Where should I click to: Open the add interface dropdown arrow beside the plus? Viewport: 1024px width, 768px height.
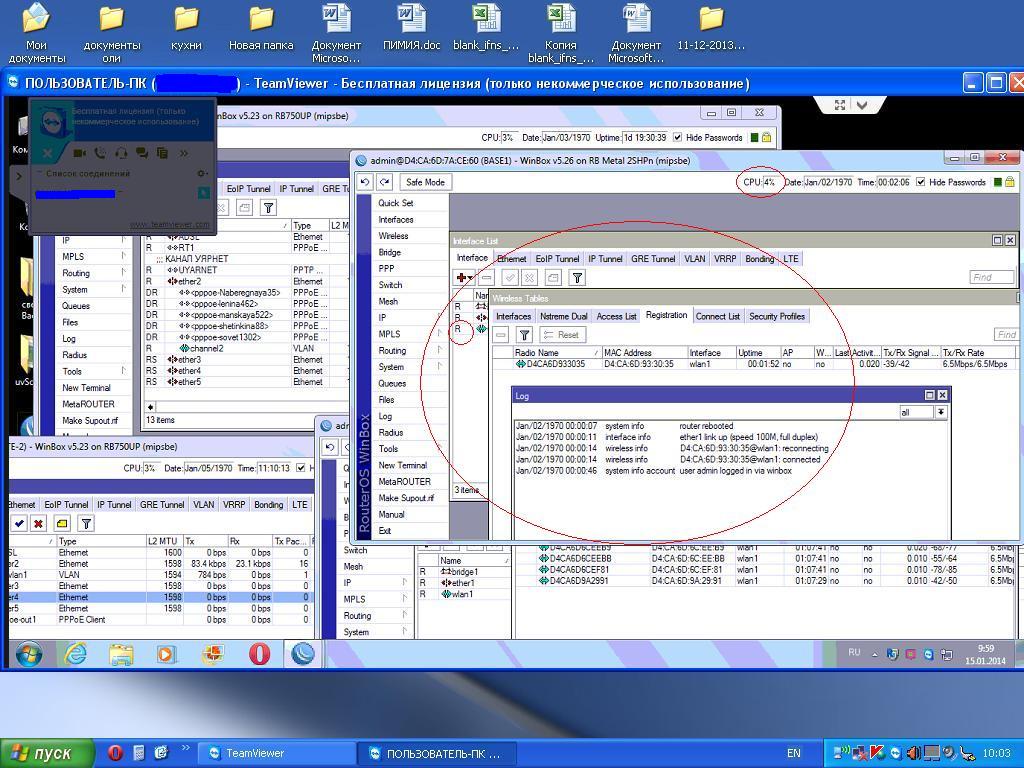470,279
